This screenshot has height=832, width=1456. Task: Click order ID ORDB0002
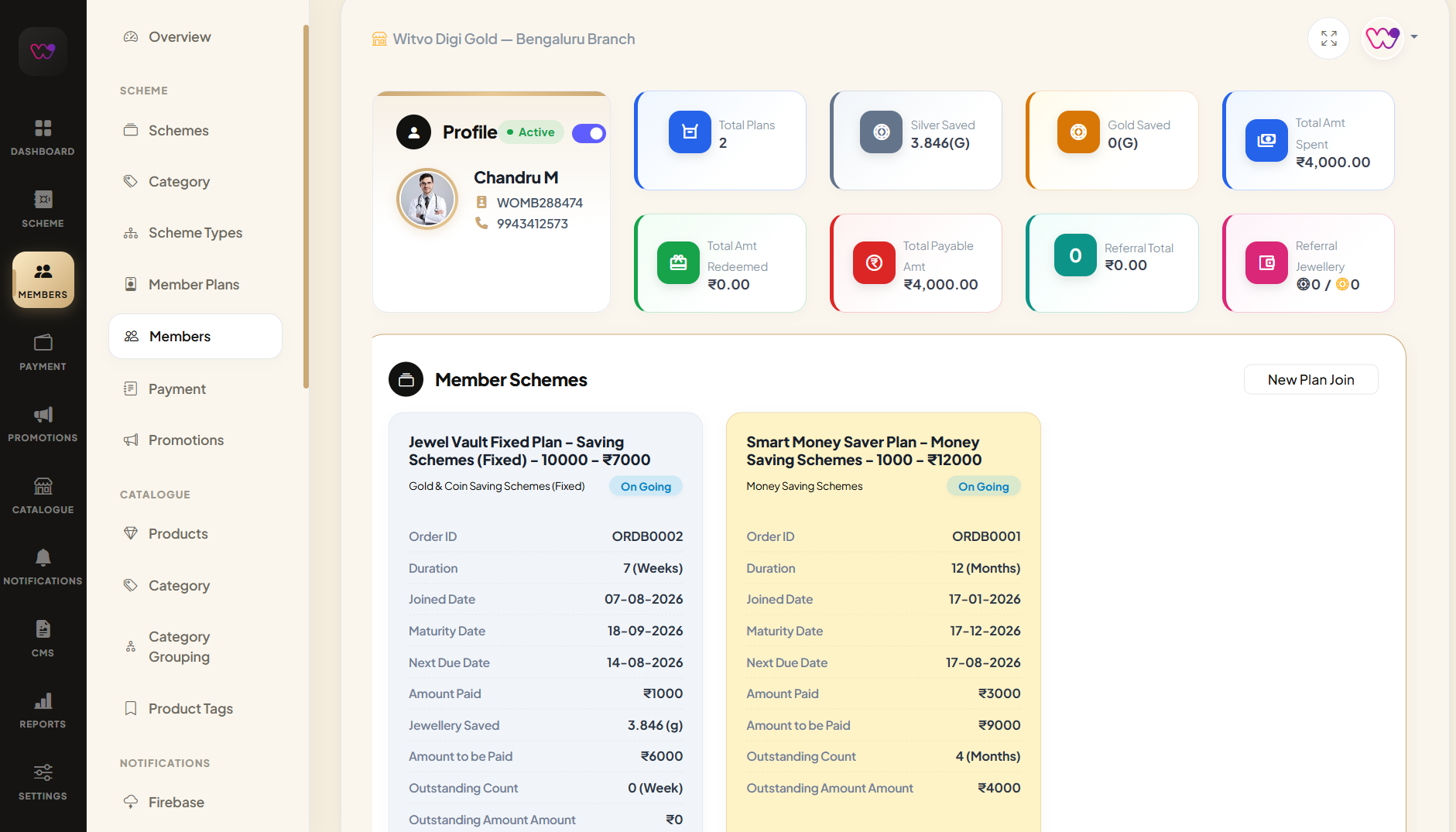pos(647,536)
